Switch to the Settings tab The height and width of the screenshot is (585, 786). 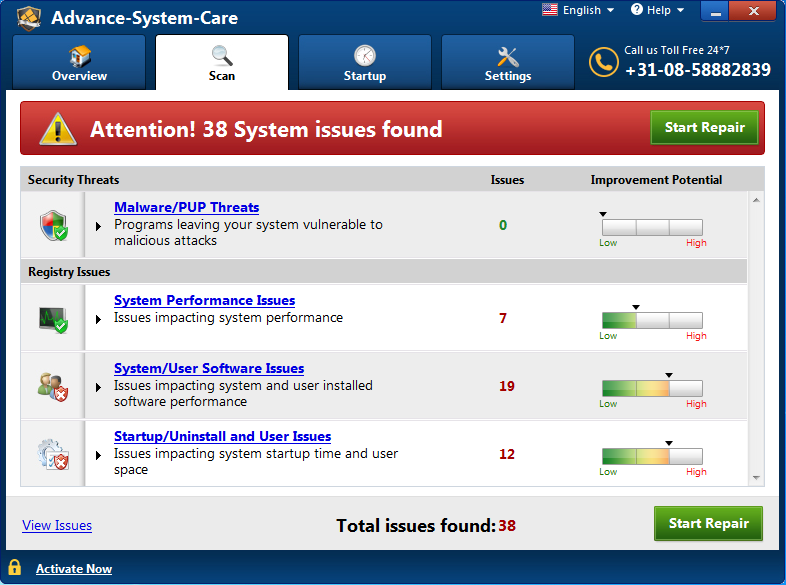(x=508, y=62)
